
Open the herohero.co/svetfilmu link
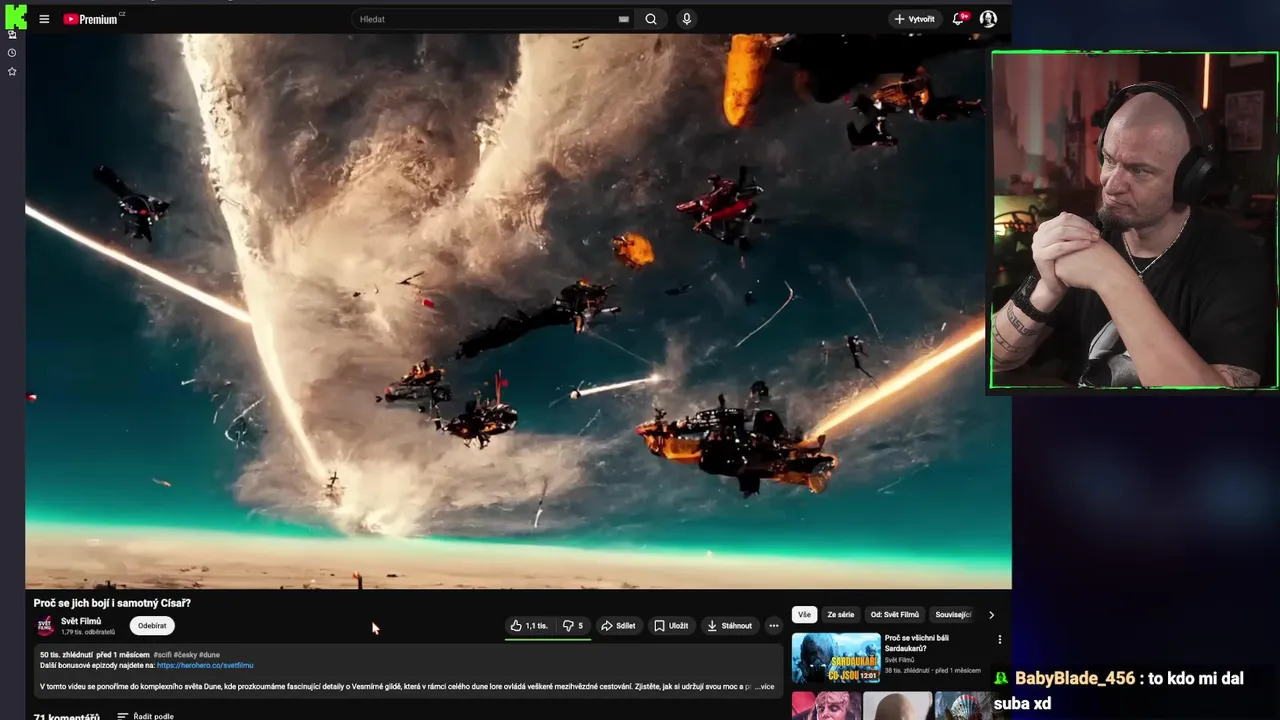[x=205, y=665]
